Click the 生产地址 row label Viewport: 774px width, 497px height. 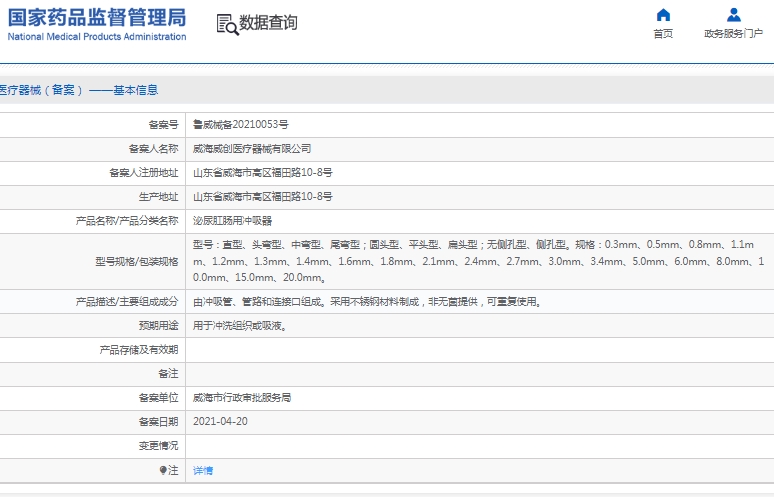tap(158, 196)
